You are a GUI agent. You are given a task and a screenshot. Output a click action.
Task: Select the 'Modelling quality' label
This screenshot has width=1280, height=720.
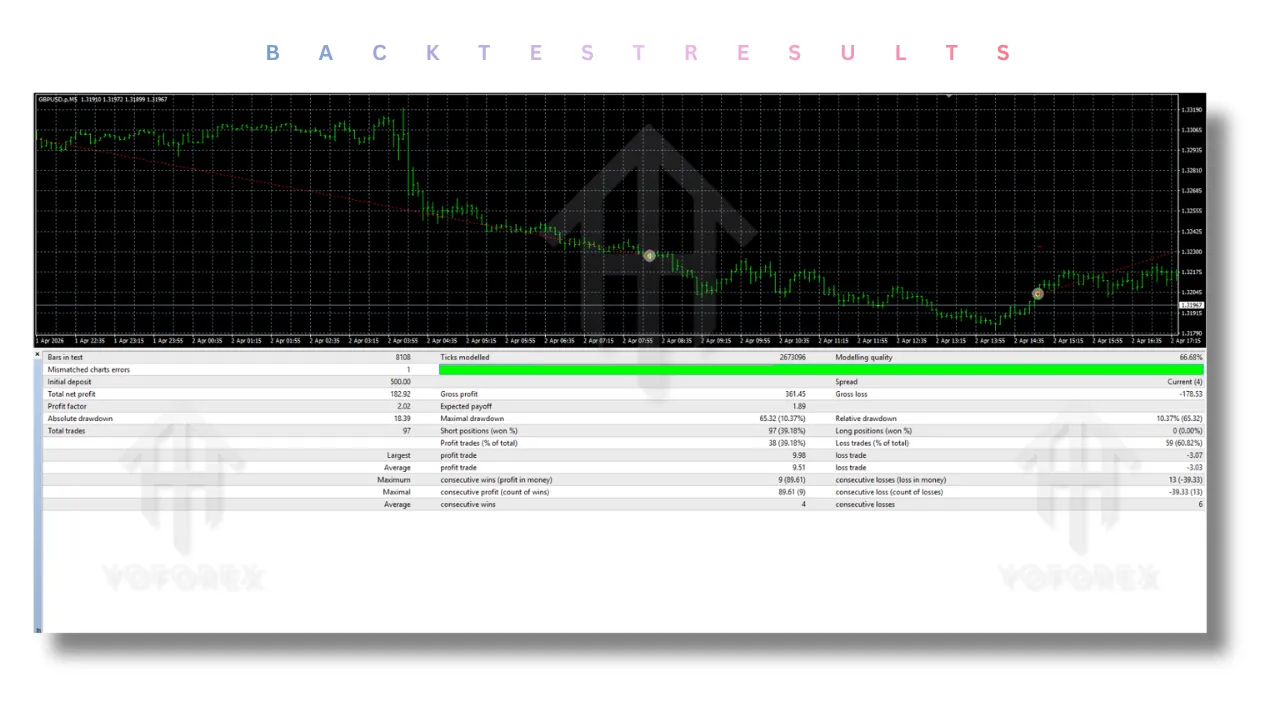[864, 357]
